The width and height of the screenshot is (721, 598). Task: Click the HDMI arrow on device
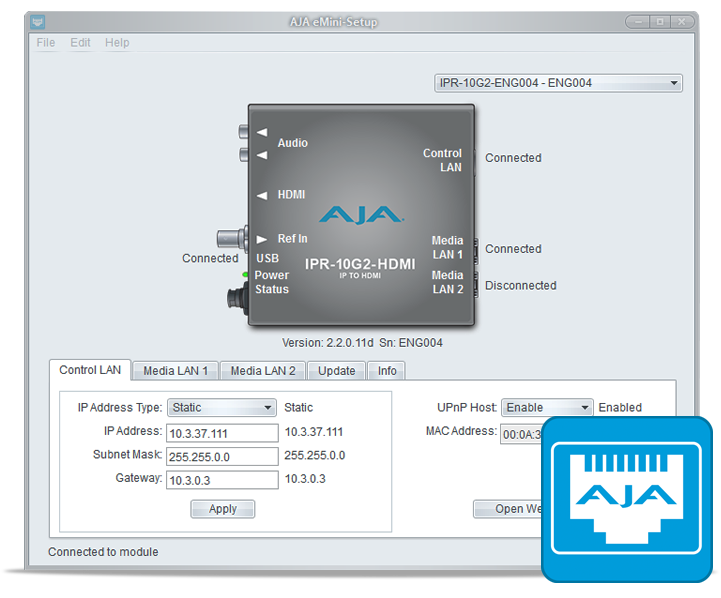(262, 195)
